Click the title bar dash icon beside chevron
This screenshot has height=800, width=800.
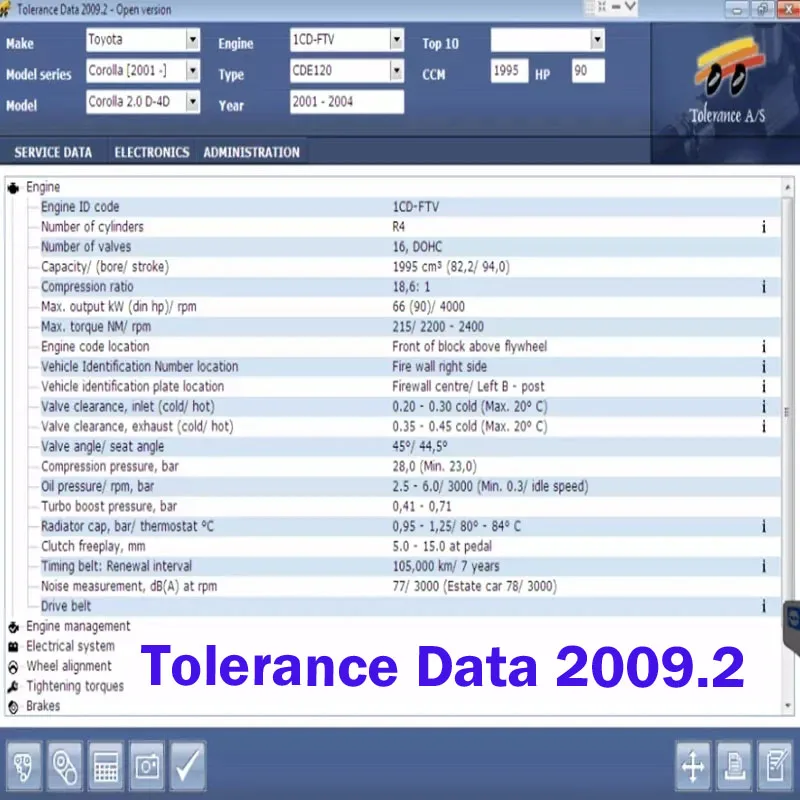click(x=616, y=7)
